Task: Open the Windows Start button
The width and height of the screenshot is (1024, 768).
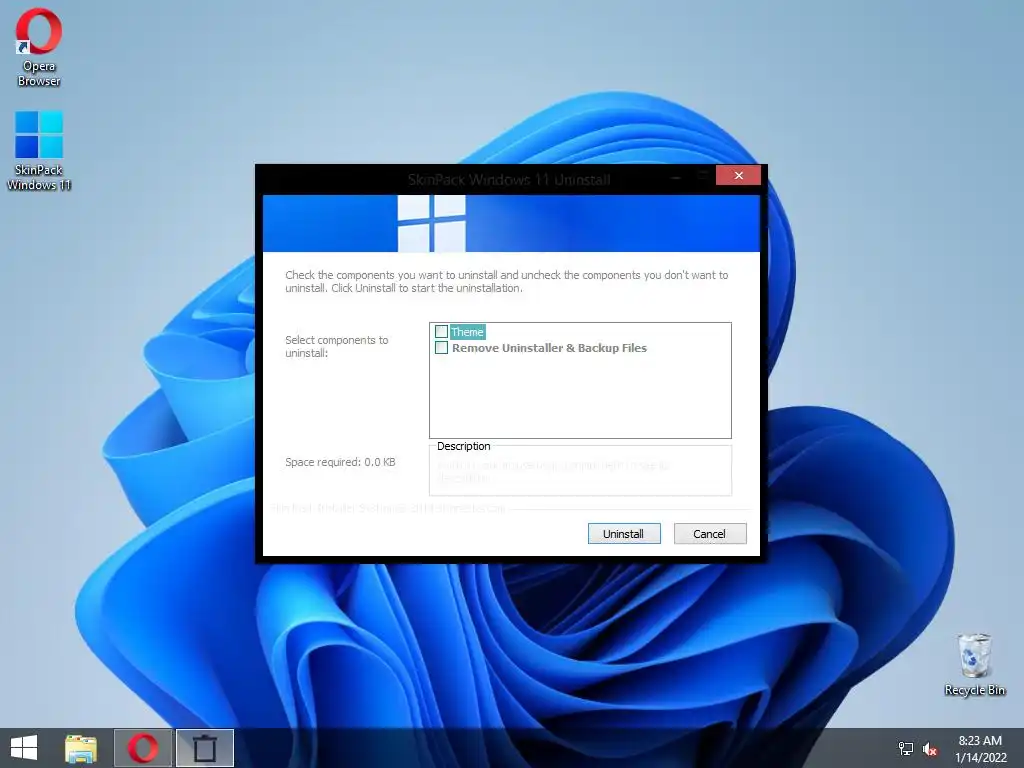Action: 24,748
